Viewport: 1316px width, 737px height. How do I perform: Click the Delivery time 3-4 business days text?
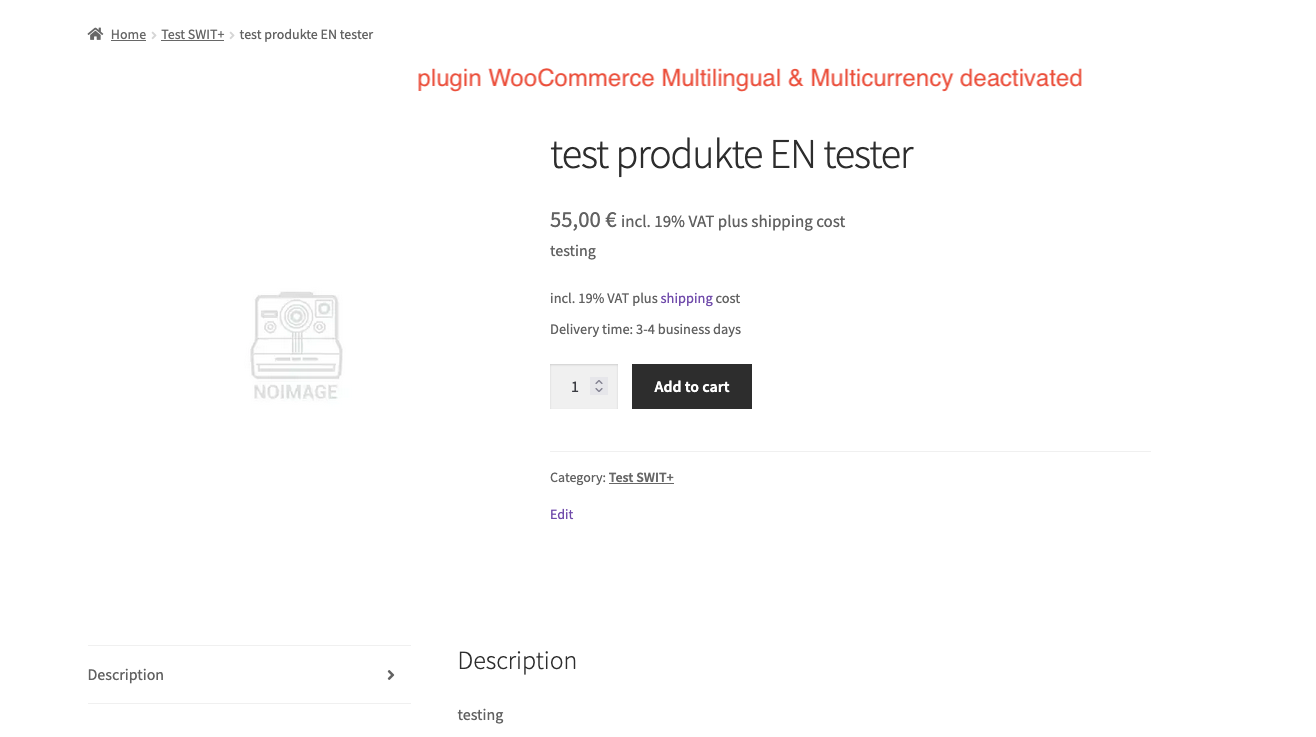point(646,329)
